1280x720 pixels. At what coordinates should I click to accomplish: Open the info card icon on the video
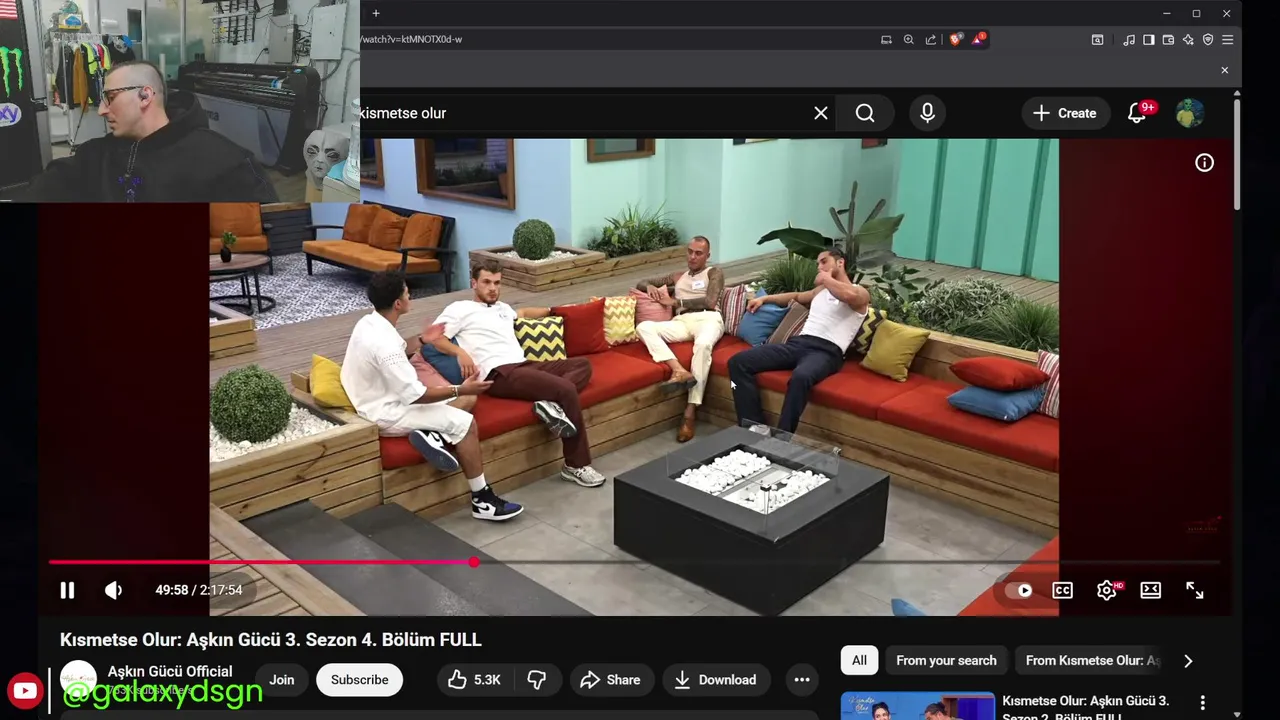[1204, 163]
